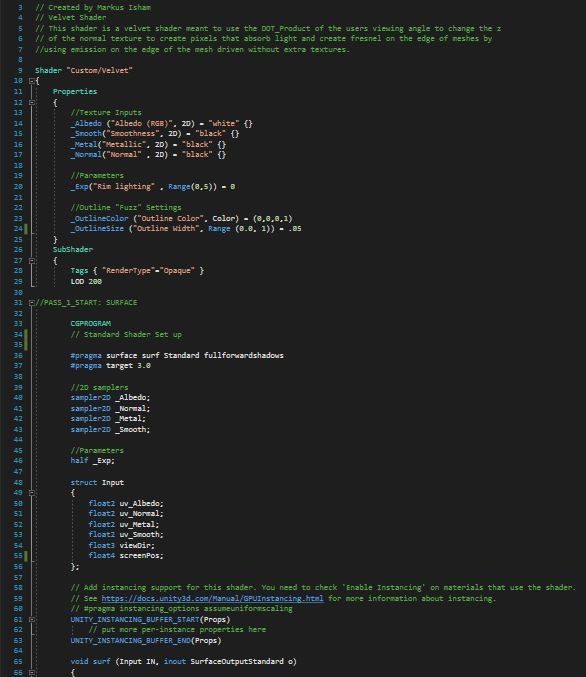The width and height of the screenshot is (586, 677).
Task: Click the 'sampler2D _Smooth;' declaration
Action: 111,430
